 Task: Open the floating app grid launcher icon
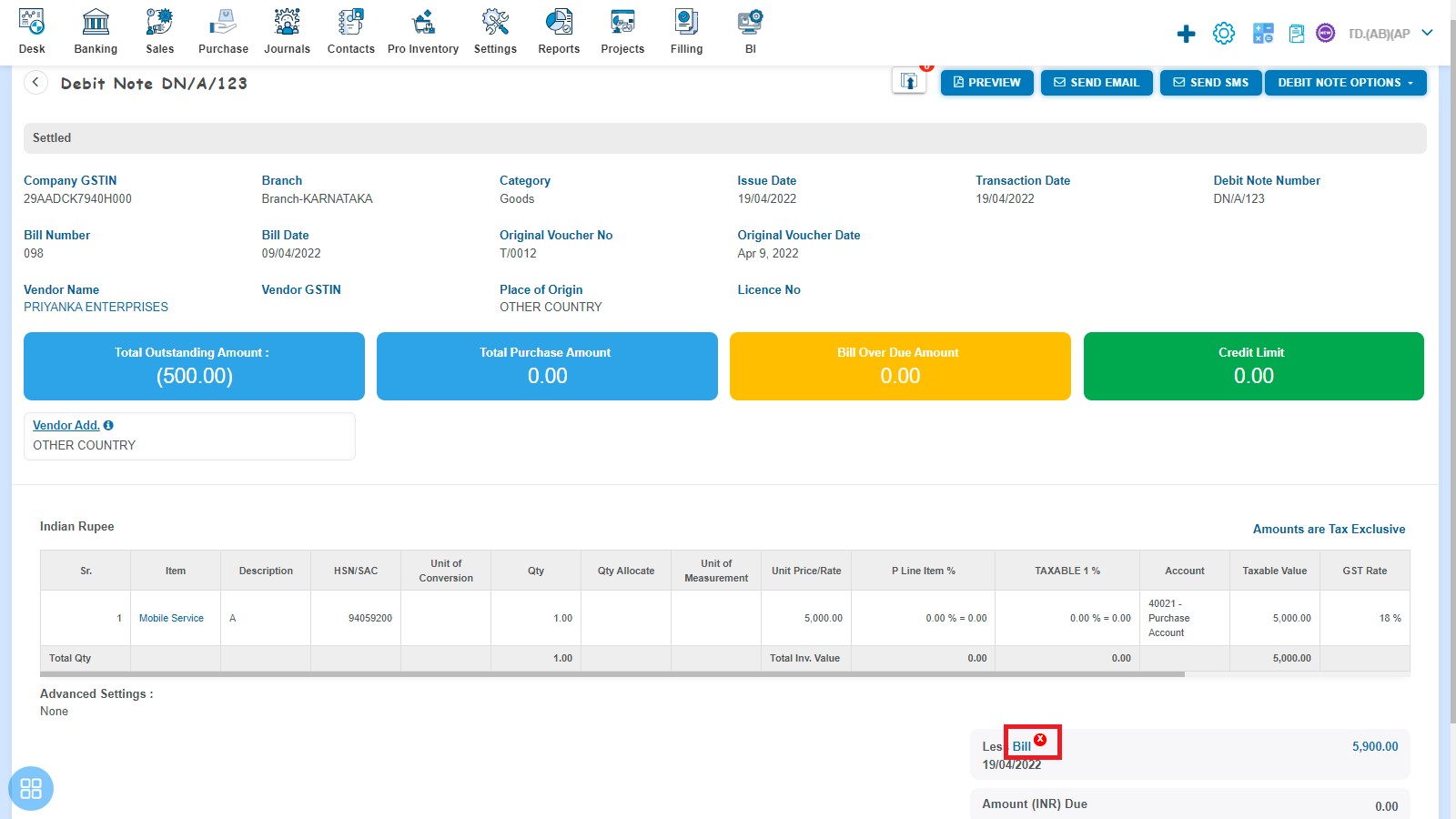[31, 788]
